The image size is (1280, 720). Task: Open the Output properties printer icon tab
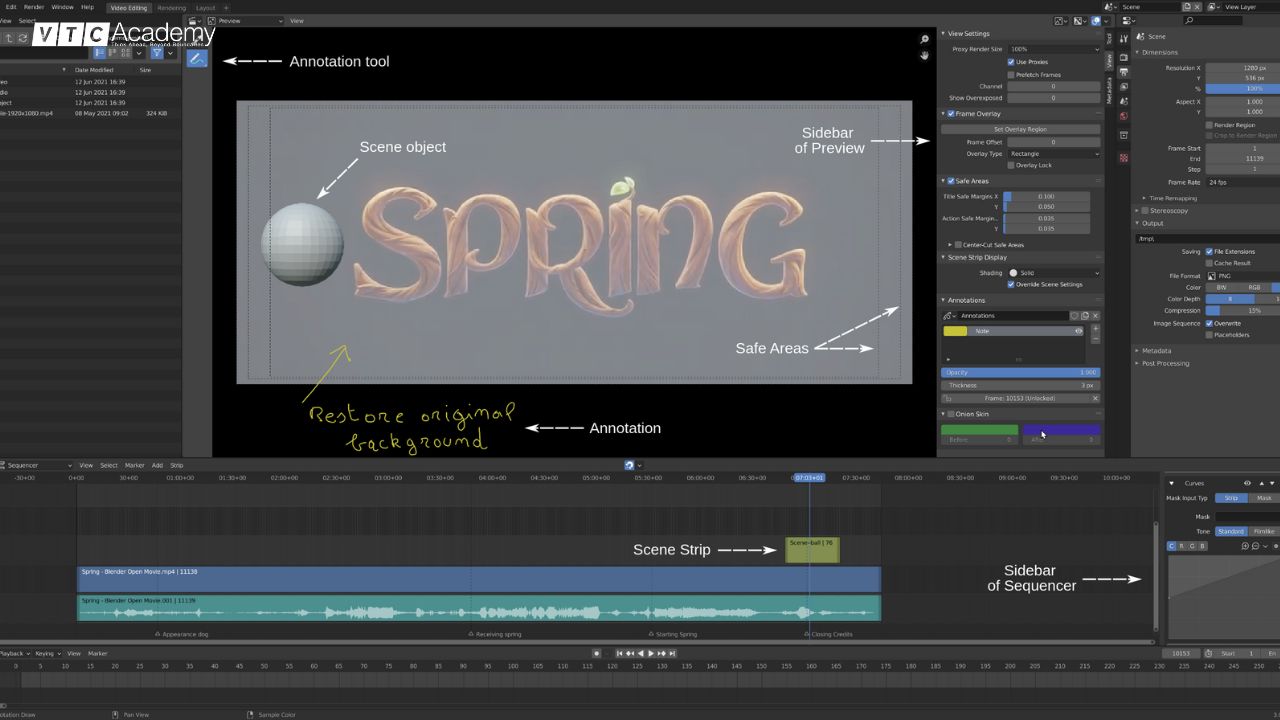click(x=1123, y=73)
